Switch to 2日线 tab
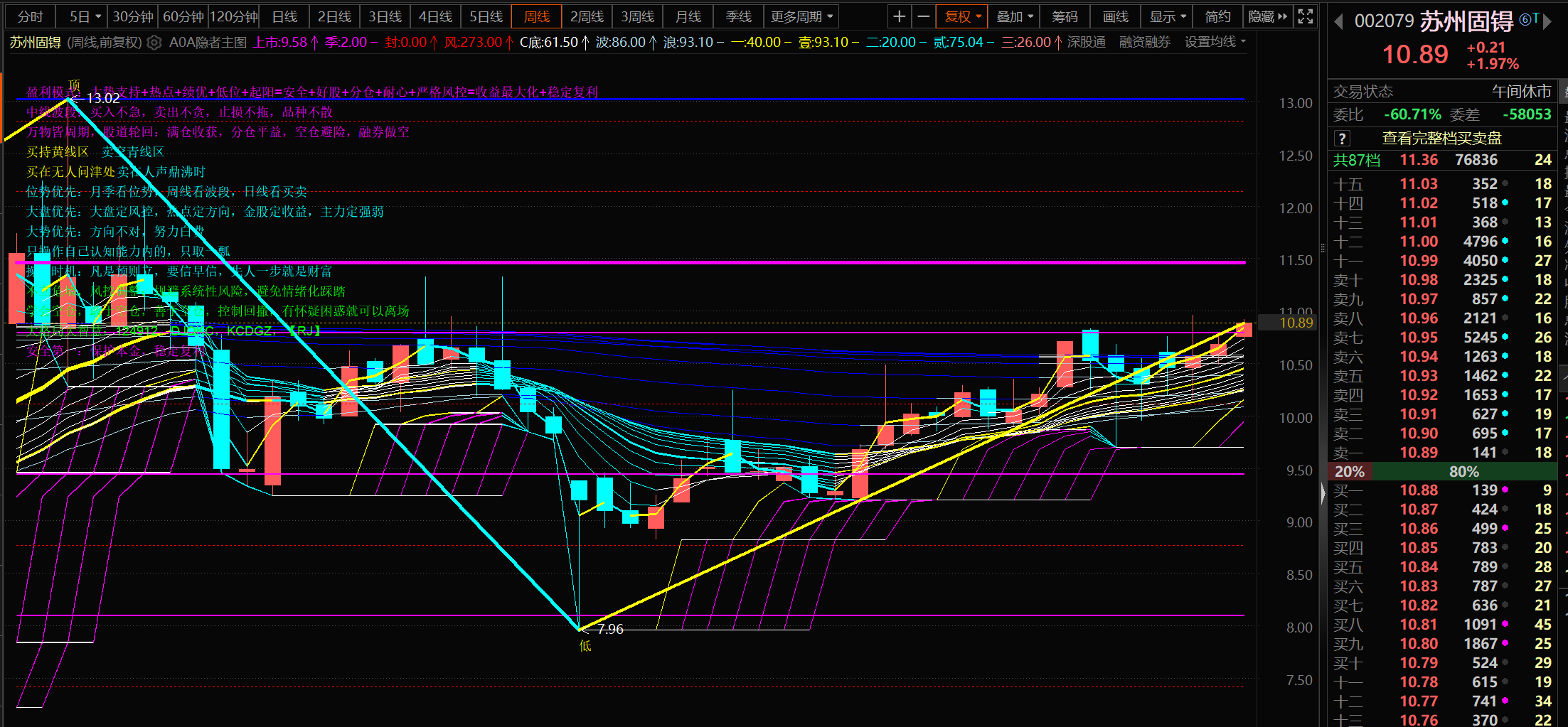Image resolution: width=1568 pixels, height=727 pixels. pos(335,16)
